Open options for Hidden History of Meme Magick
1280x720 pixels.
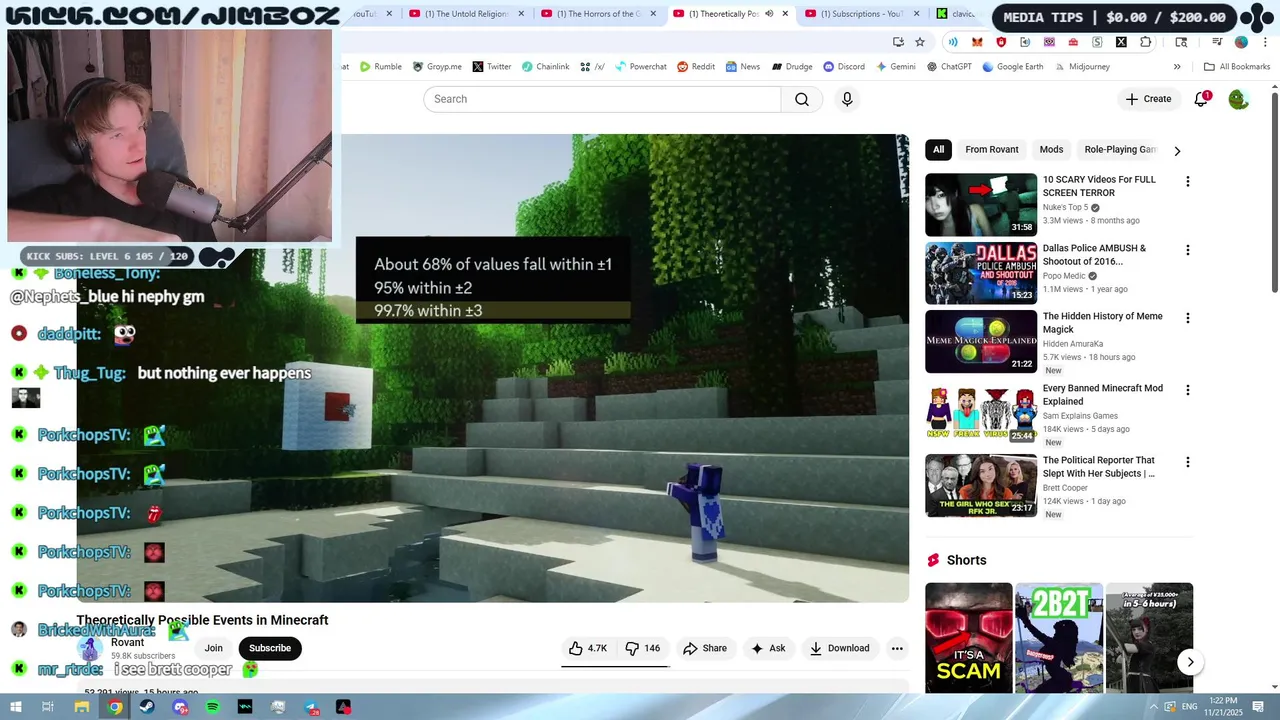point(1187,318)
